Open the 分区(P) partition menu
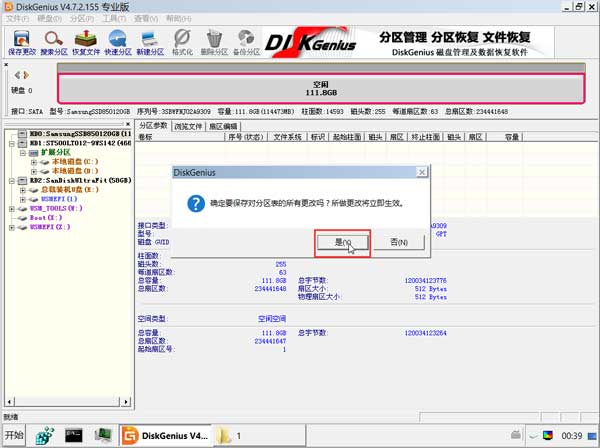The image size is (600, 448). click(x=82, y=18)
